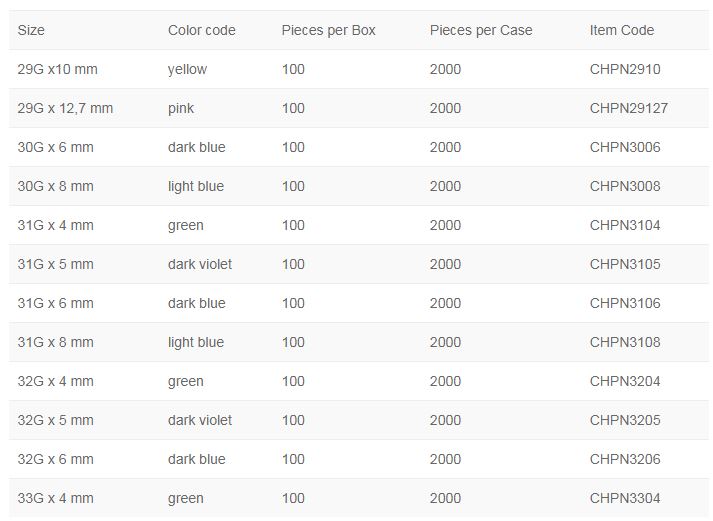The width and height of the screenshot is (713, 521).
Task: Select item code CHPN3106
Action: point(625,303)
